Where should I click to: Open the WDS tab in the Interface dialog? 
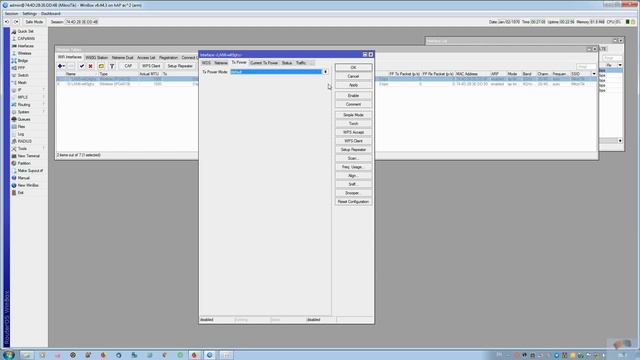pyautogui.click(x=207, y=63)
